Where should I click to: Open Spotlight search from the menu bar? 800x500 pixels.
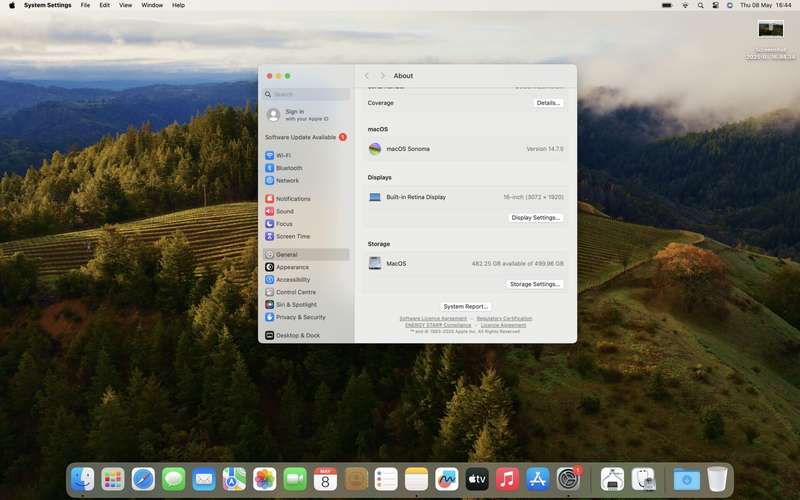coord(701,5)
